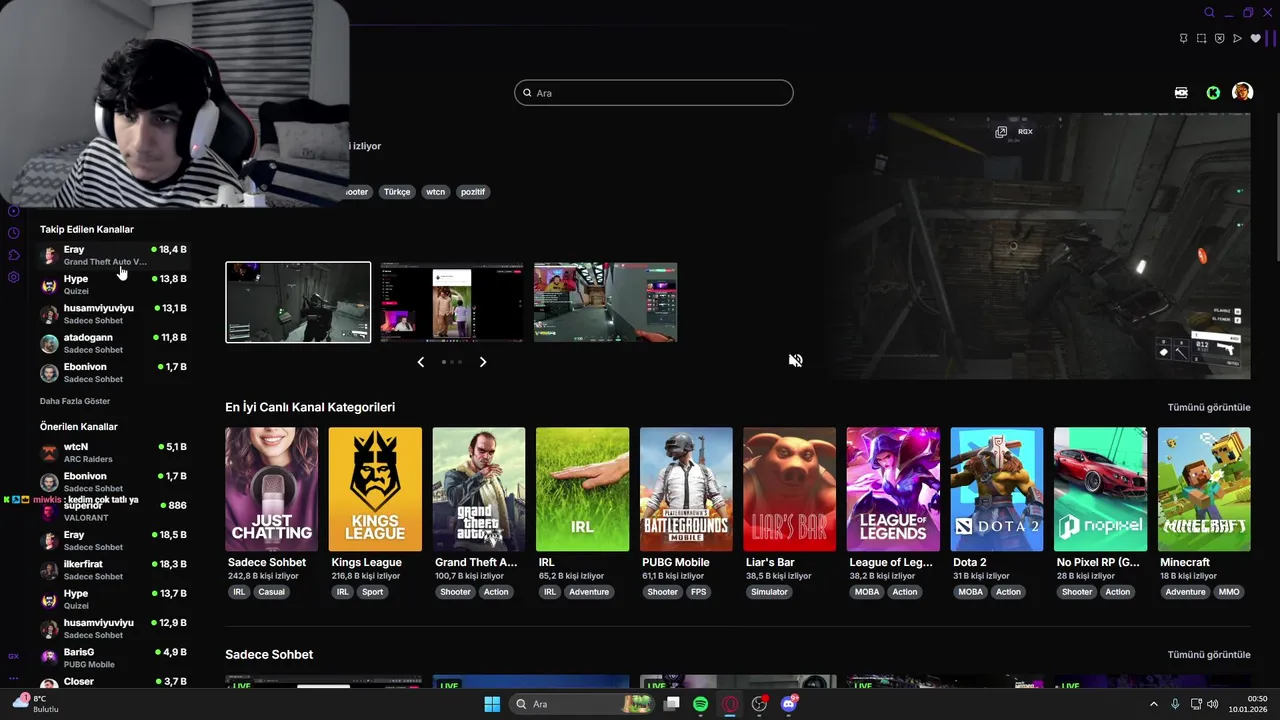Open the user profile avatar menu
Image resolution: width=1280 pixels, height=720 pixels.
[x=1242, y=92]
